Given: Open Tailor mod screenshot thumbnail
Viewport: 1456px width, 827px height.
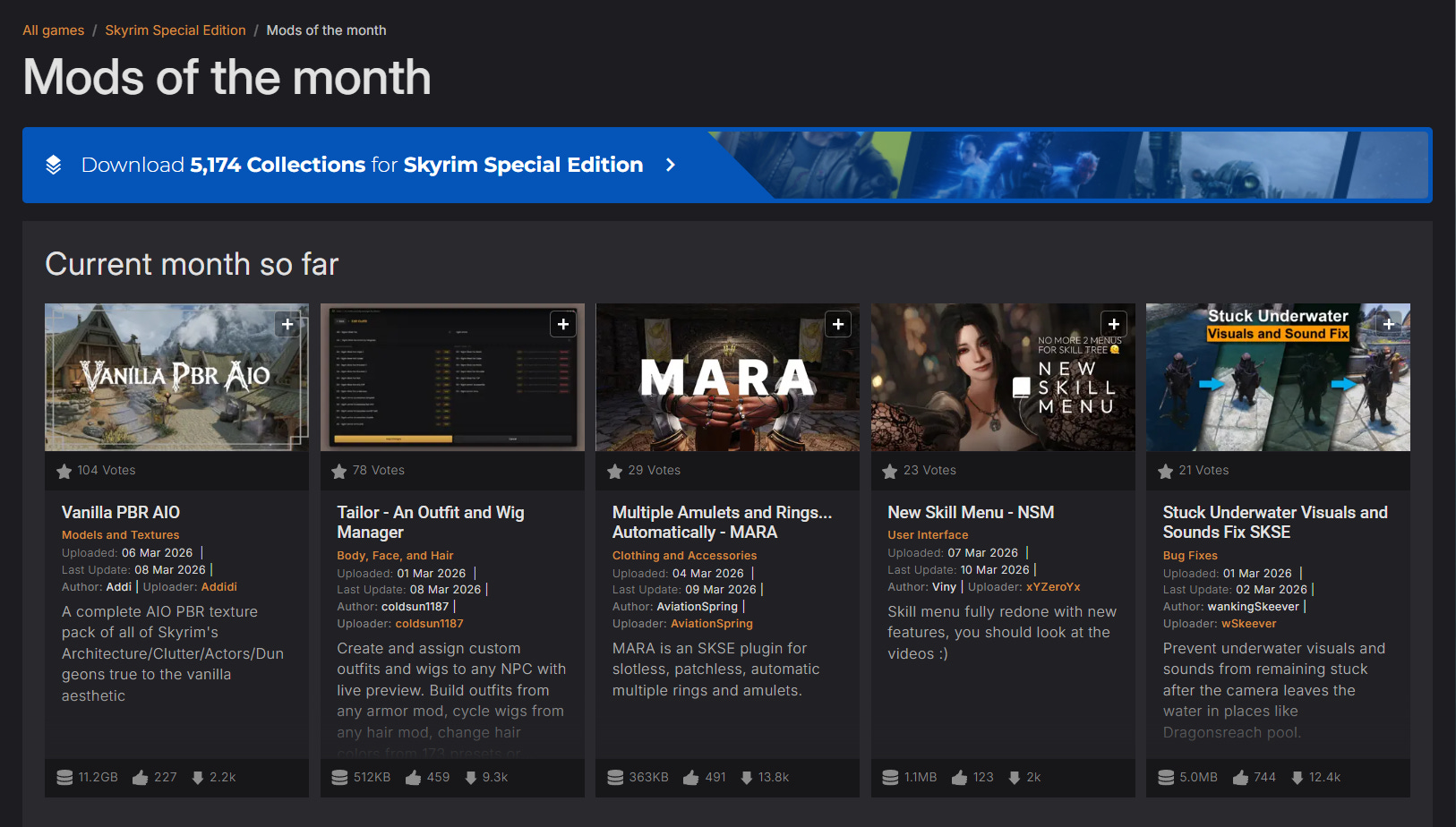Looking at the screenshot, I should coord(452,377).
